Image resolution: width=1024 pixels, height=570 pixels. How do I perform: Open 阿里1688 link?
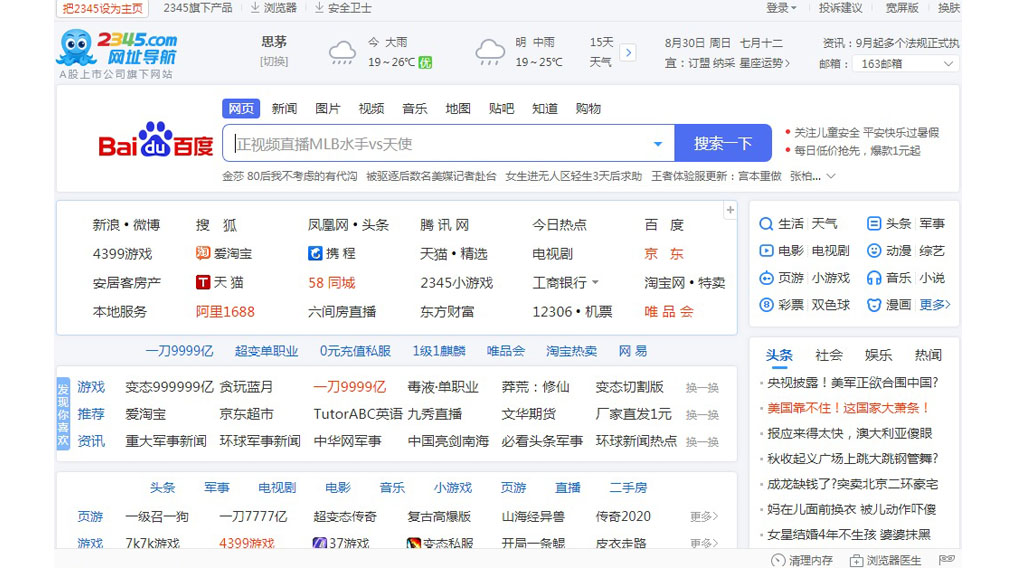pyautogui.click(x=225, y=311)
